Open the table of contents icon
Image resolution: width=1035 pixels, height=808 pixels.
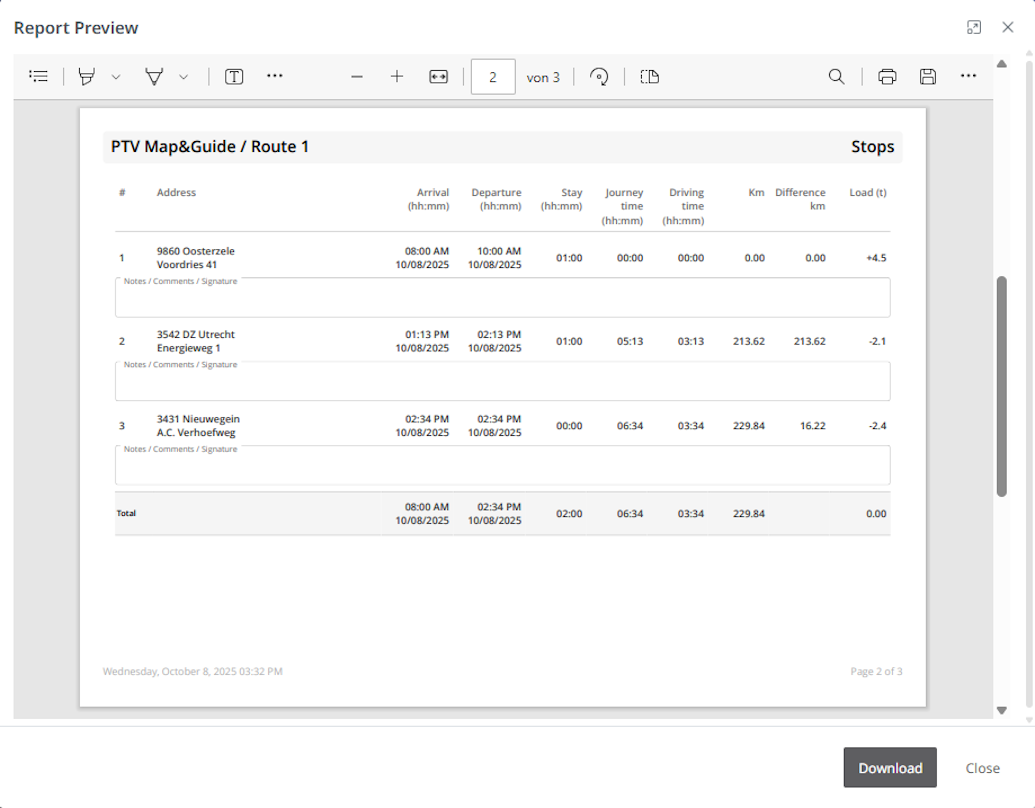click(39, 77)
